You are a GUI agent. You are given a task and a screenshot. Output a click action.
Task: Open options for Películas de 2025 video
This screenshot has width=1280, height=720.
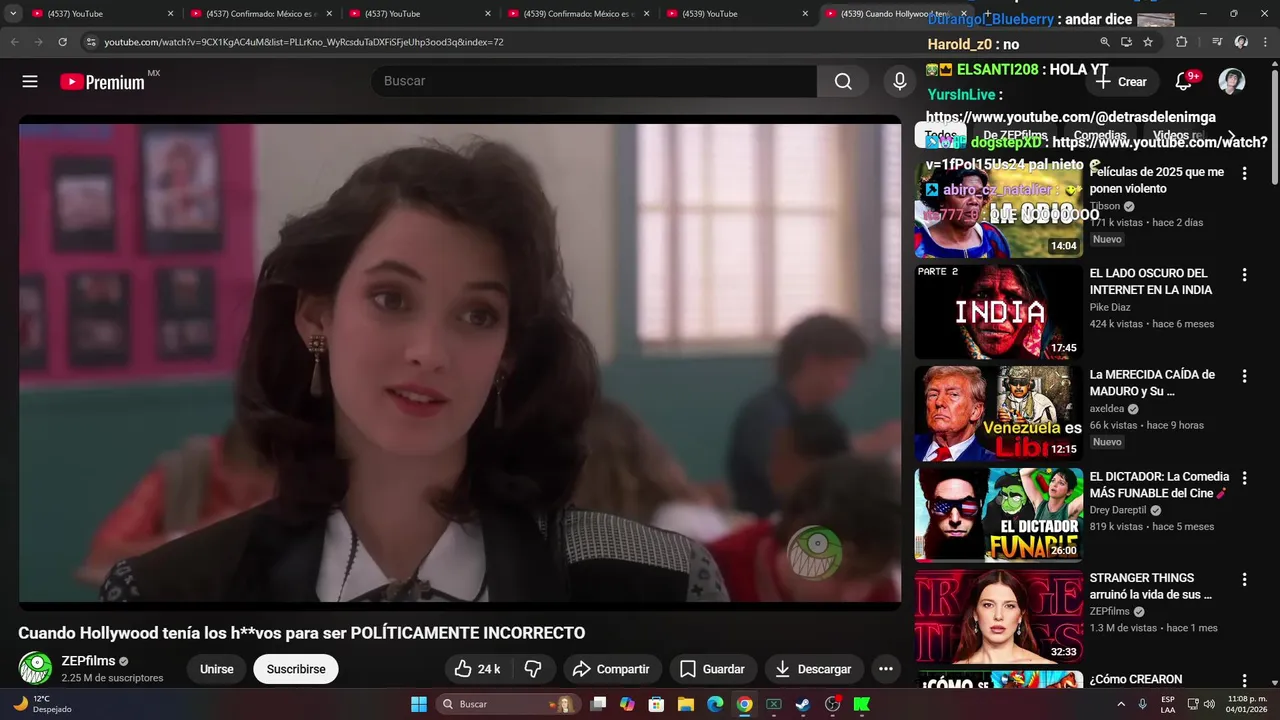pyautogui.click(x=1244, y=173)
